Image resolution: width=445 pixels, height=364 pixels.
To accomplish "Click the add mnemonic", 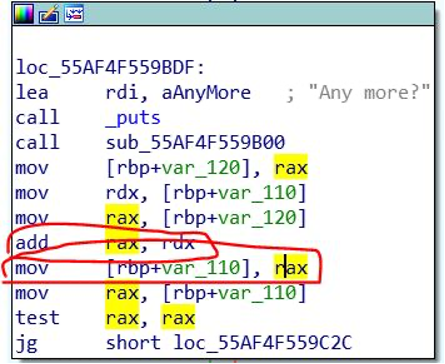I will pyautogui.click(x=32, y=243).
